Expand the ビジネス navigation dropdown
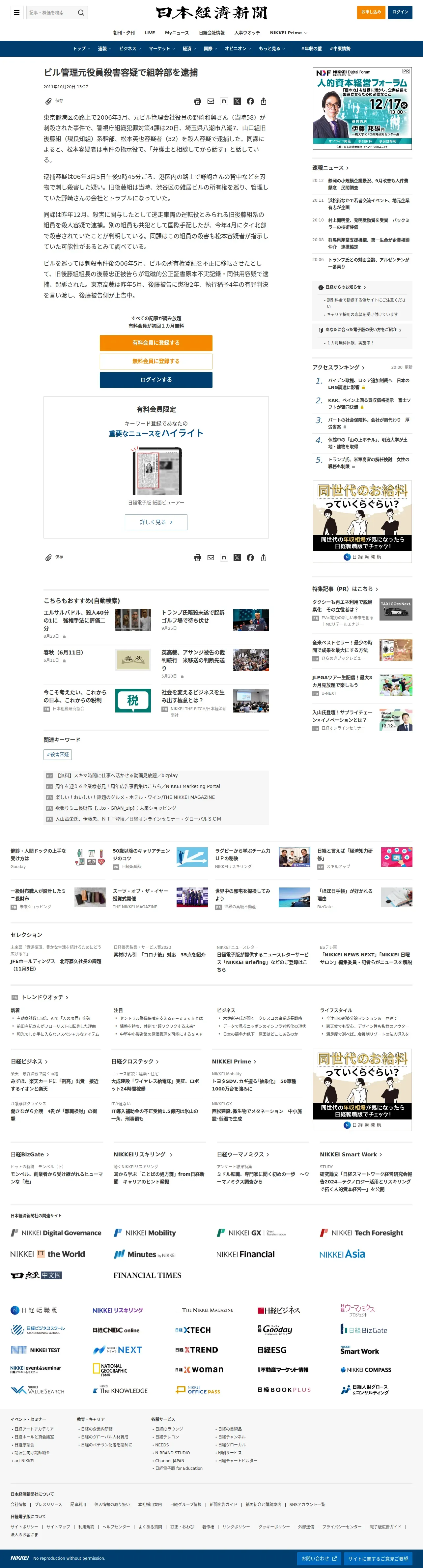The image size is (423, 1568). pyautogui.click(x=130, y=49)
